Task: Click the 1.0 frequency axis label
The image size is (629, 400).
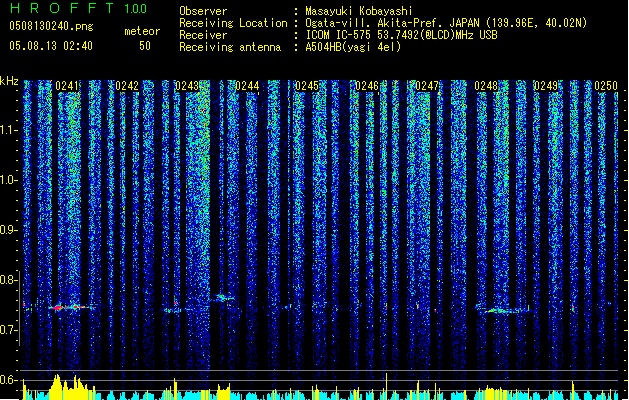Action: 8,180
